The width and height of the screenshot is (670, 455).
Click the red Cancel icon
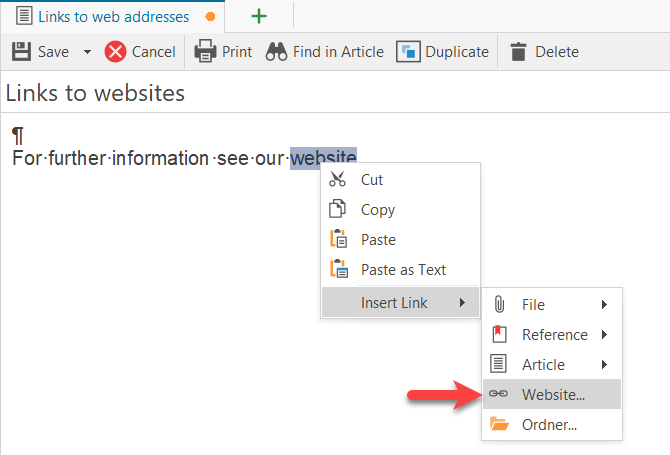point(116,52)
